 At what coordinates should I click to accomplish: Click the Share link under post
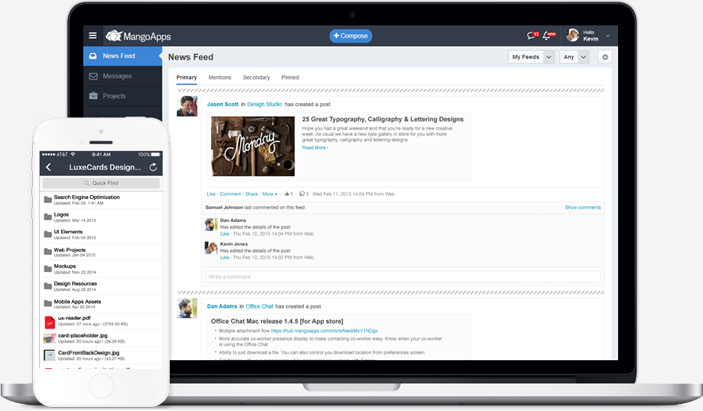click(x=252, y=194)
